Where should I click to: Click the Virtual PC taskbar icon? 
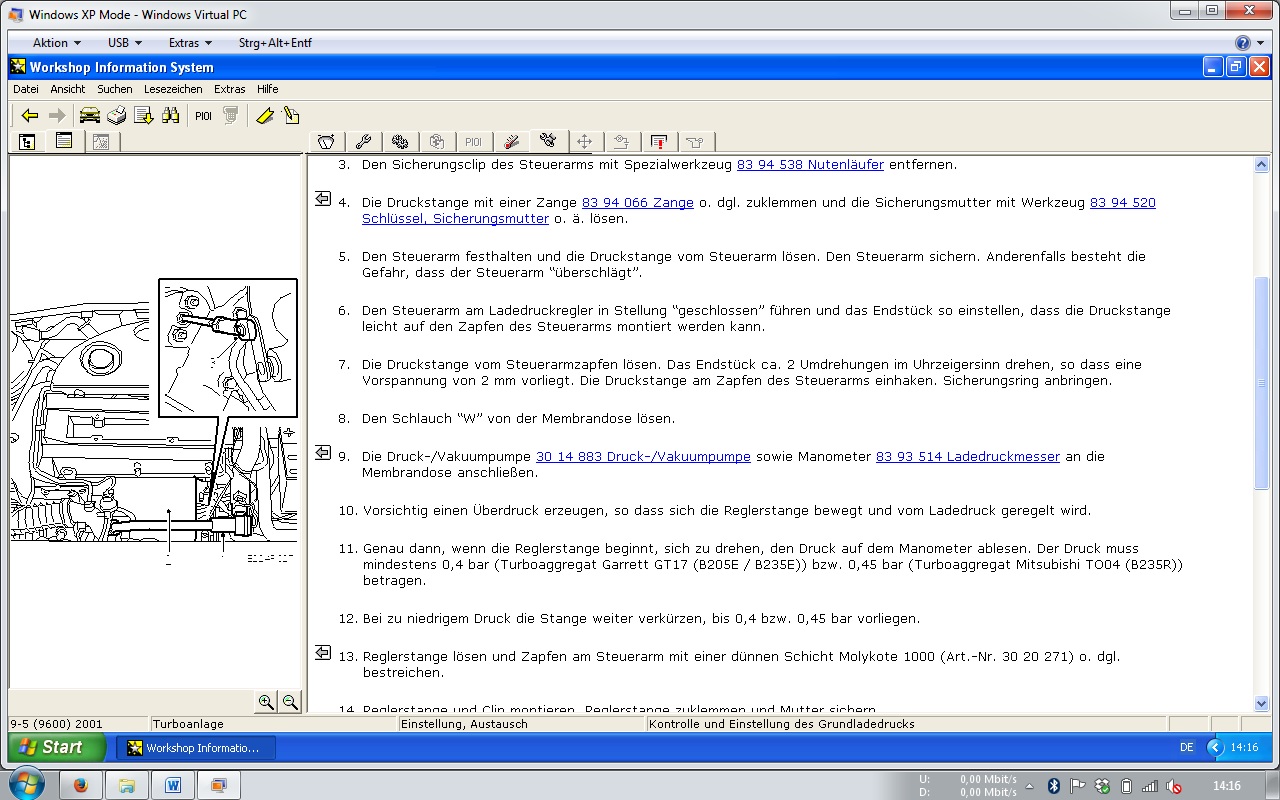pyautogui.click(x=218, y=785)
